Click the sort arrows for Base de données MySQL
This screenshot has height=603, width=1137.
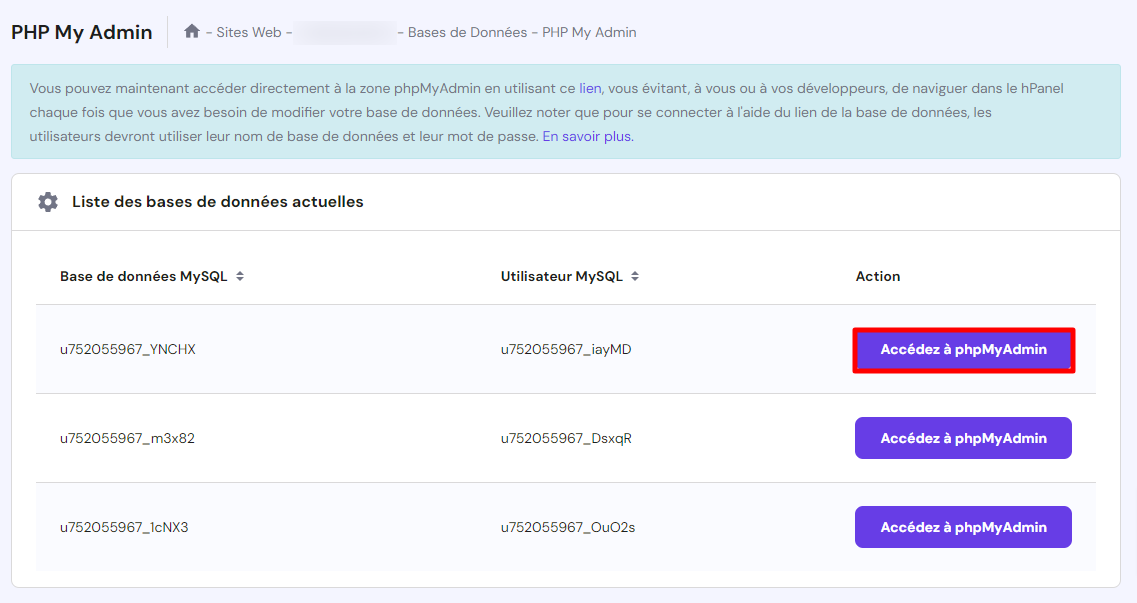coord(241,276)
